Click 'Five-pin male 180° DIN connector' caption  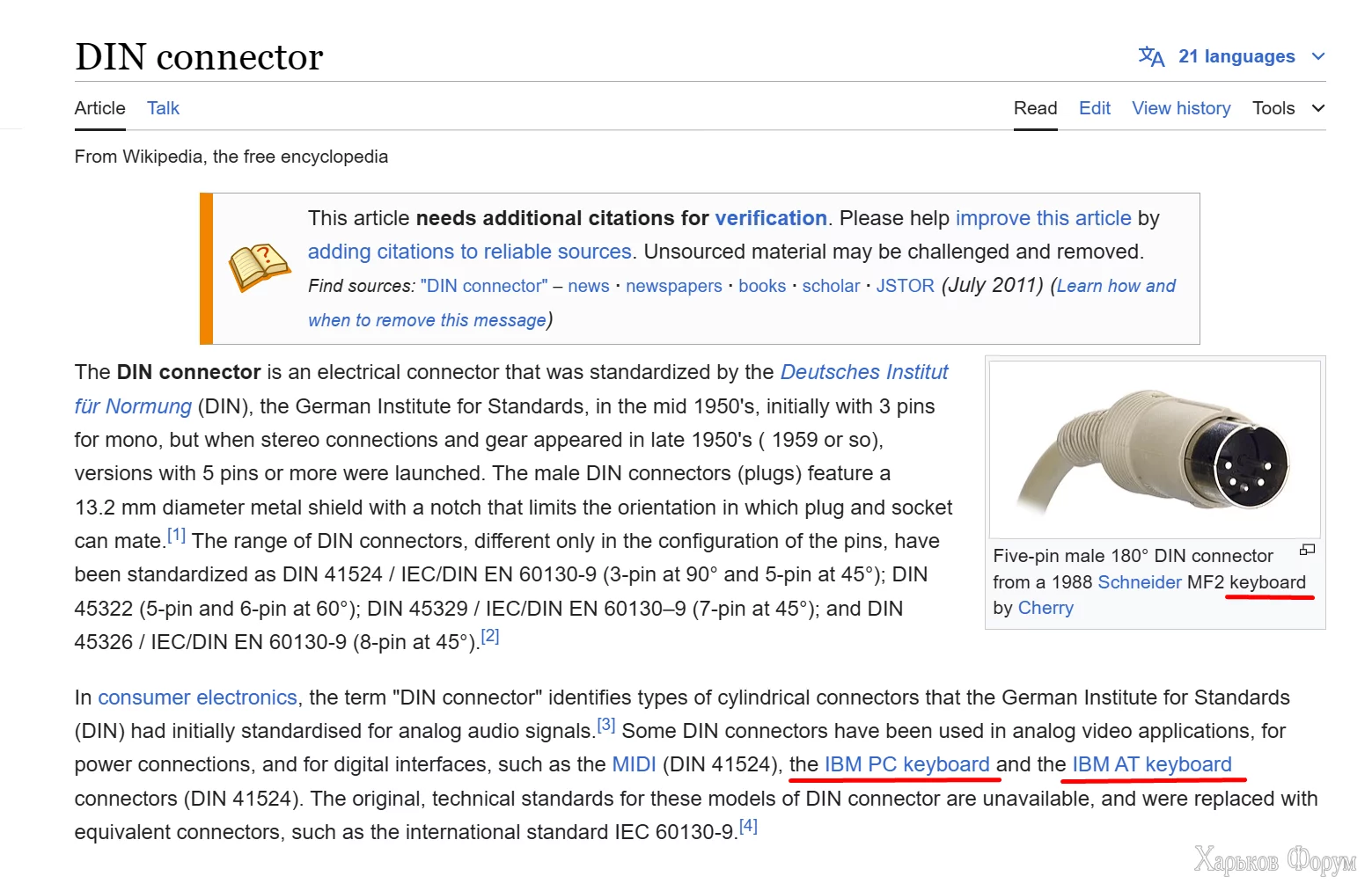(1133, 556)
